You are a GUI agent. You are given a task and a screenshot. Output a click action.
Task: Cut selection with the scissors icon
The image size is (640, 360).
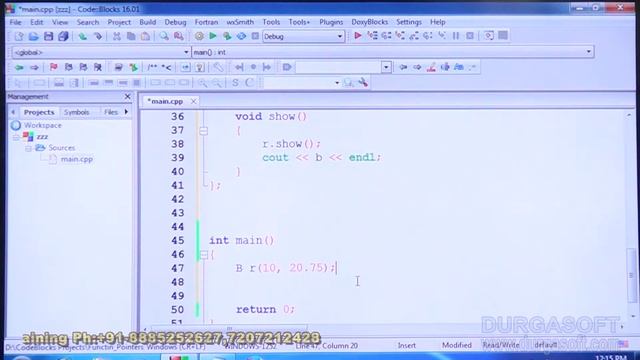[x=117, y=36]
